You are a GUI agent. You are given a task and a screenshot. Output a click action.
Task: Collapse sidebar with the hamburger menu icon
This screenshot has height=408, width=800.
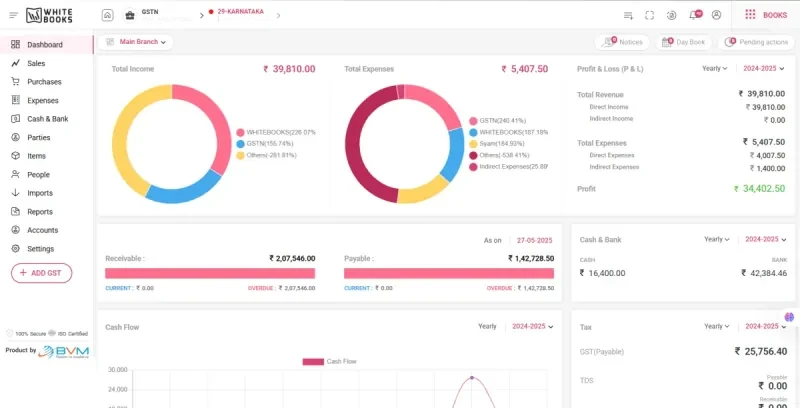[14, 15]
